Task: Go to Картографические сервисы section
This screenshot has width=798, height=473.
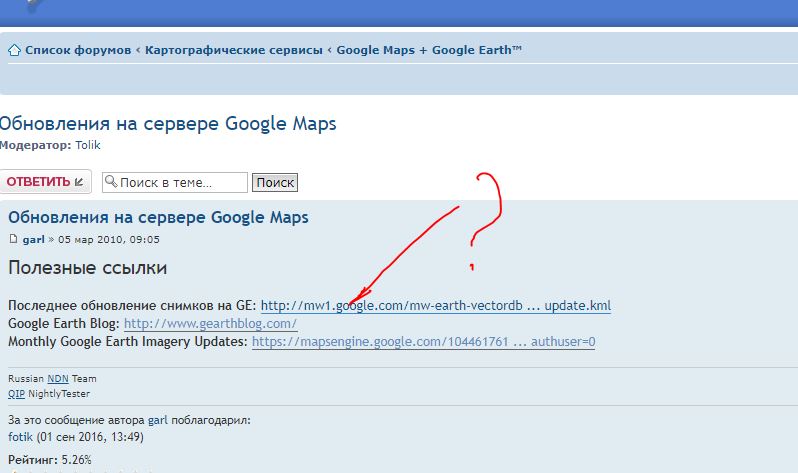Action: point(233,50)
